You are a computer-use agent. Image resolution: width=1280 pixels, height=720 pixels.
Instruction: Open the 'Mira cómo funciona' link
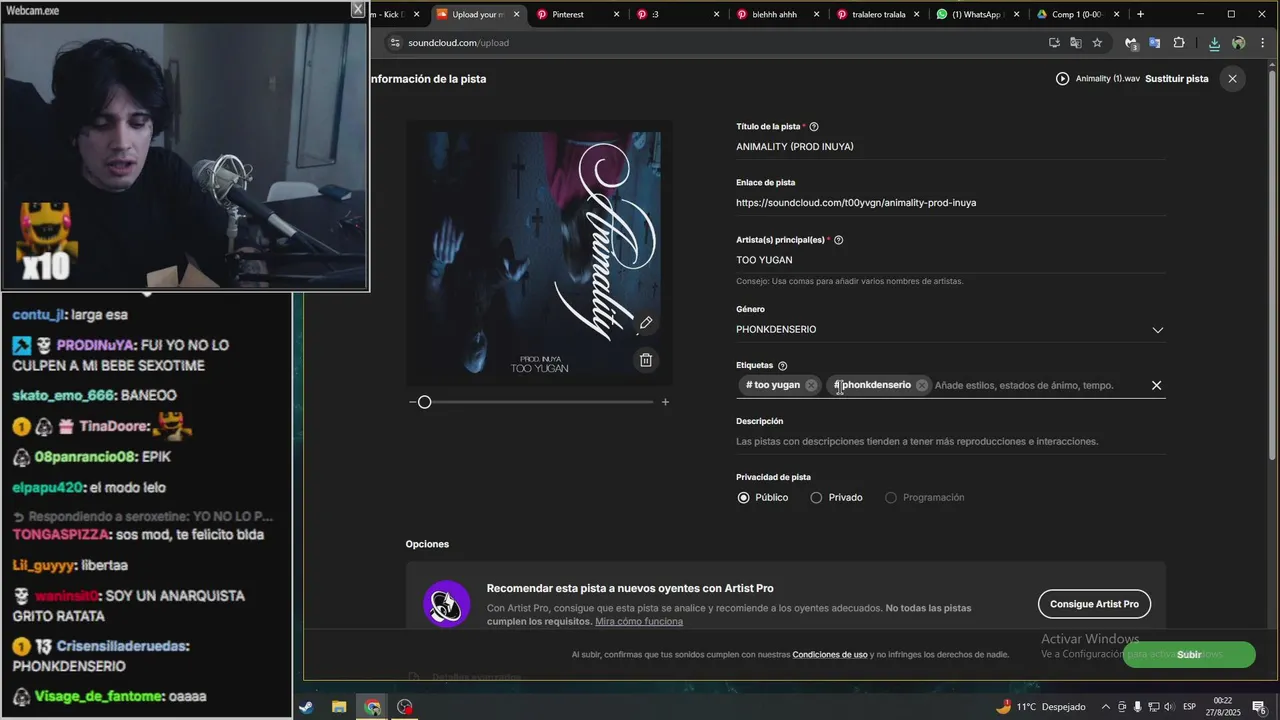pyautogui.click(x=639, y=621)
